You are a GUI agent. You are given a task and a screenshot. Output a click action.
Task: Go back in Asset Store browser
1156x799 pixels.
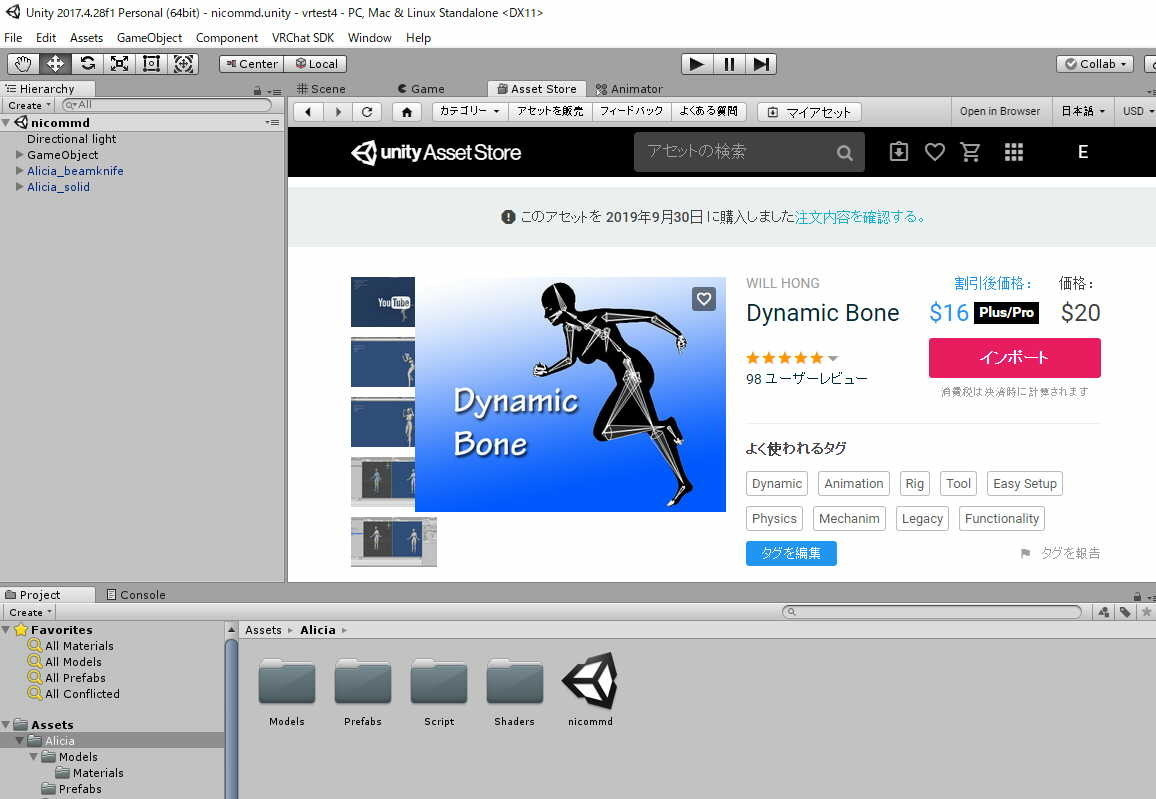click(308, 112)
